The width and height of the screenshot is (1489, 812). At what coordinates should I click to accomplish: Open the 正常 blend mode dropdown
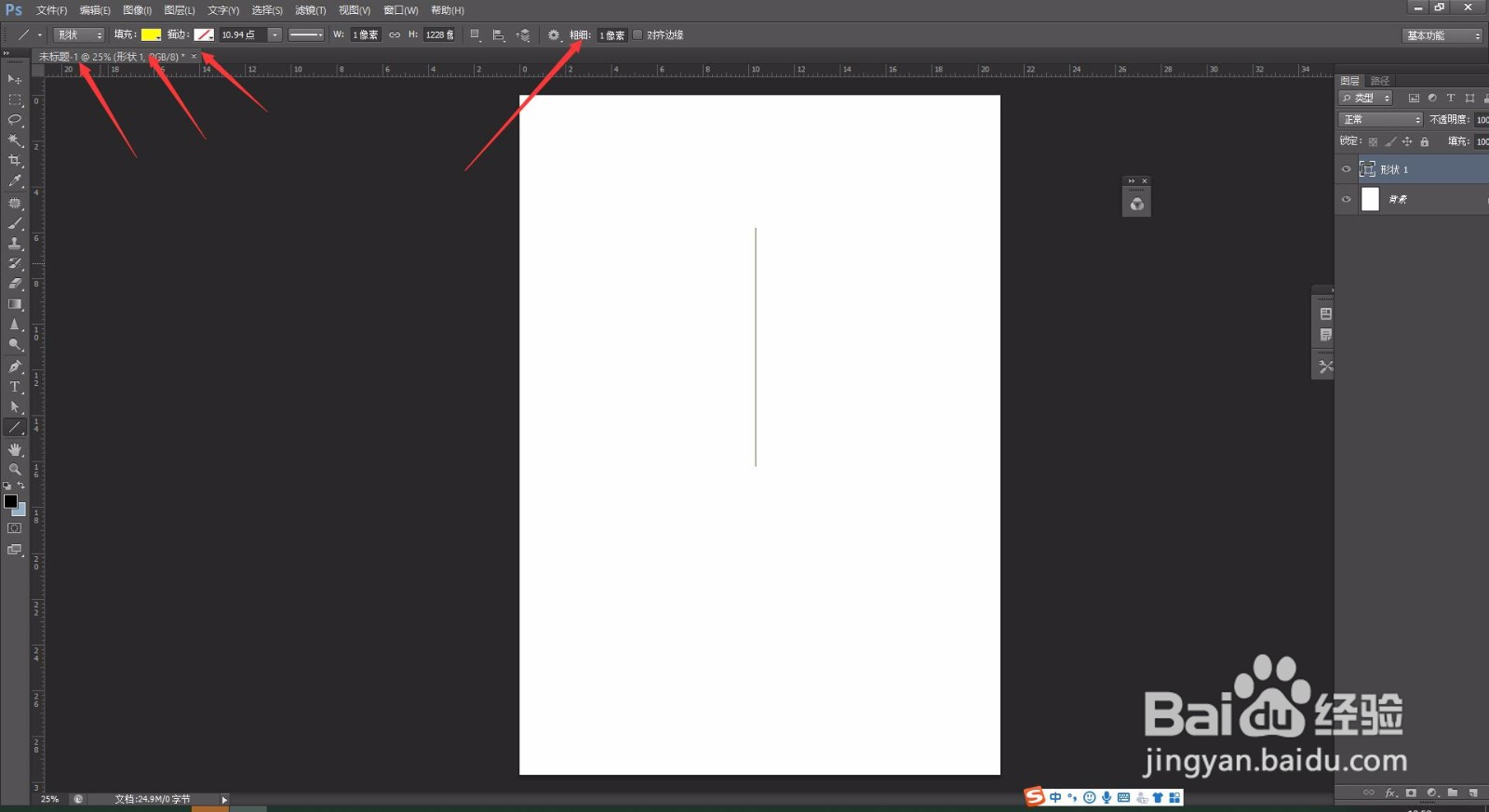coord(1381,119)
